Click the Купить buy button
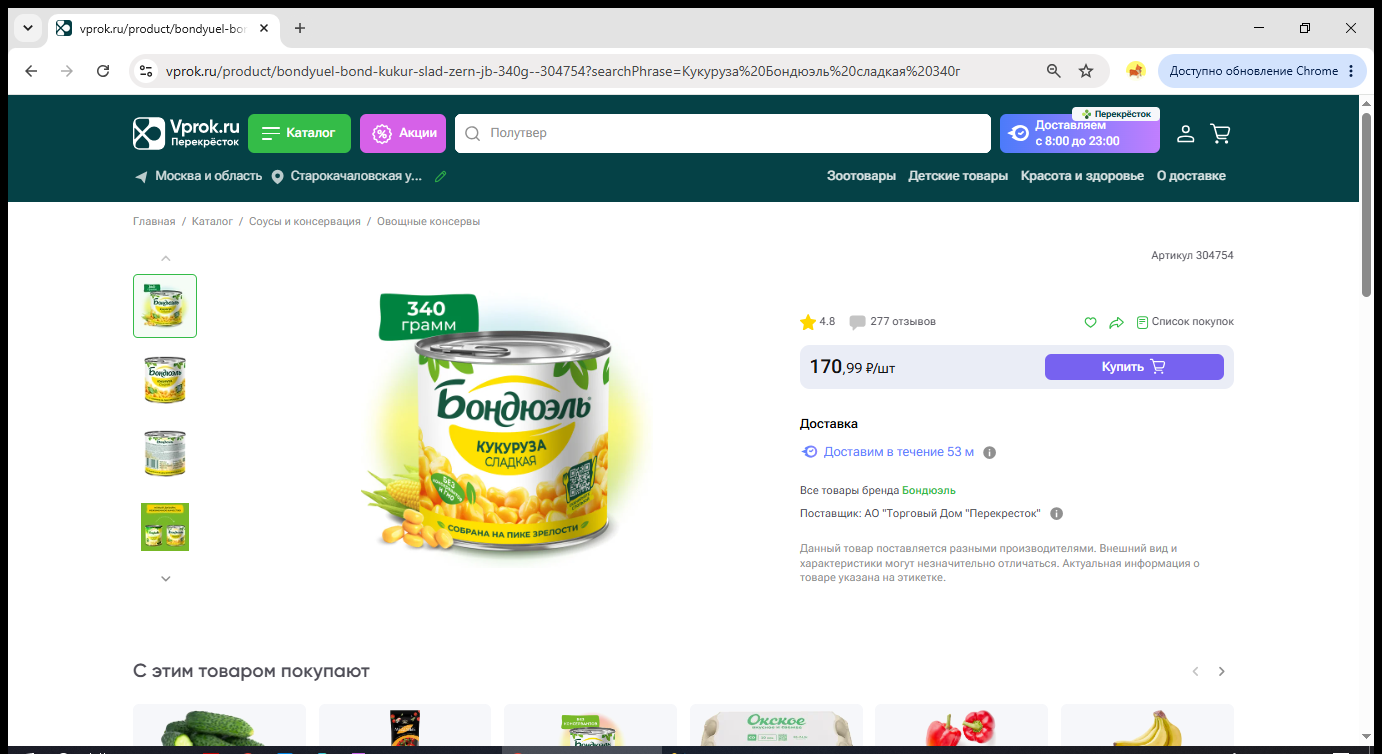The height and width of the screenshot is (754, 1382). click(x=1134, y=367)
